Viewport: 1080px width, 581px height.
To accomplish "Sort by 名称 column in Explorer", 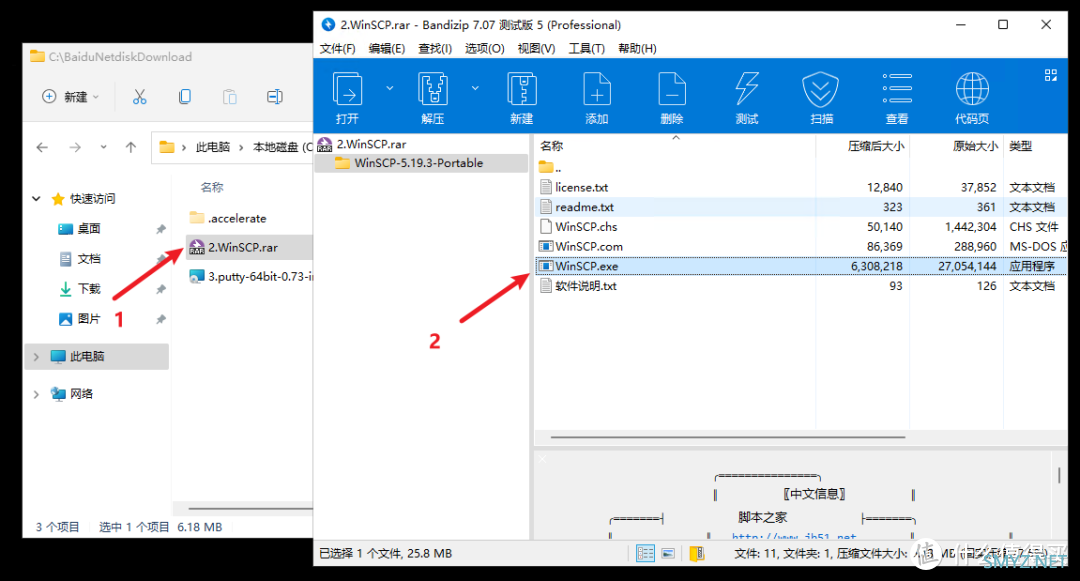I will [x=212, y=187].
